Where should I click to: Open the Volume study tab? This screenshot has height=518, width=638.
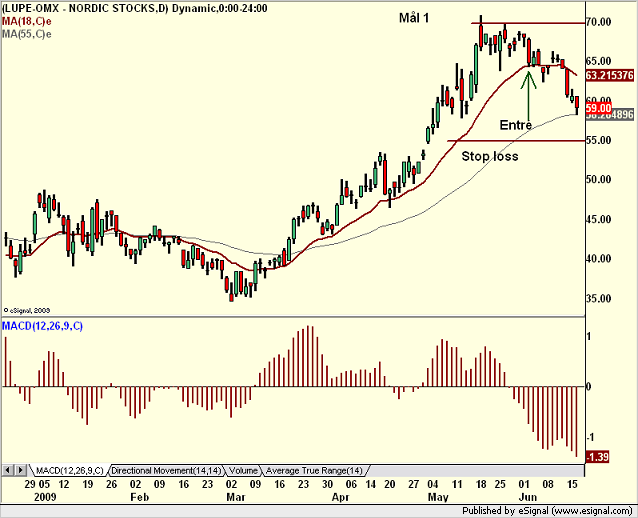[243, 471]
